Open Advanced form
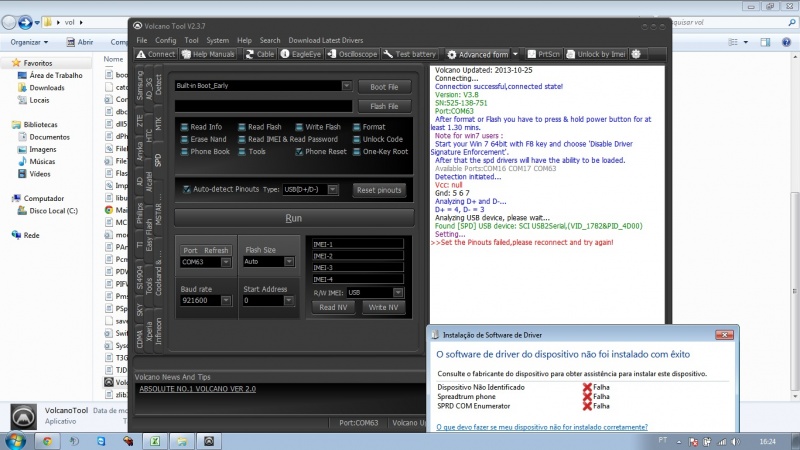800x450 pixels. (478, 54)
